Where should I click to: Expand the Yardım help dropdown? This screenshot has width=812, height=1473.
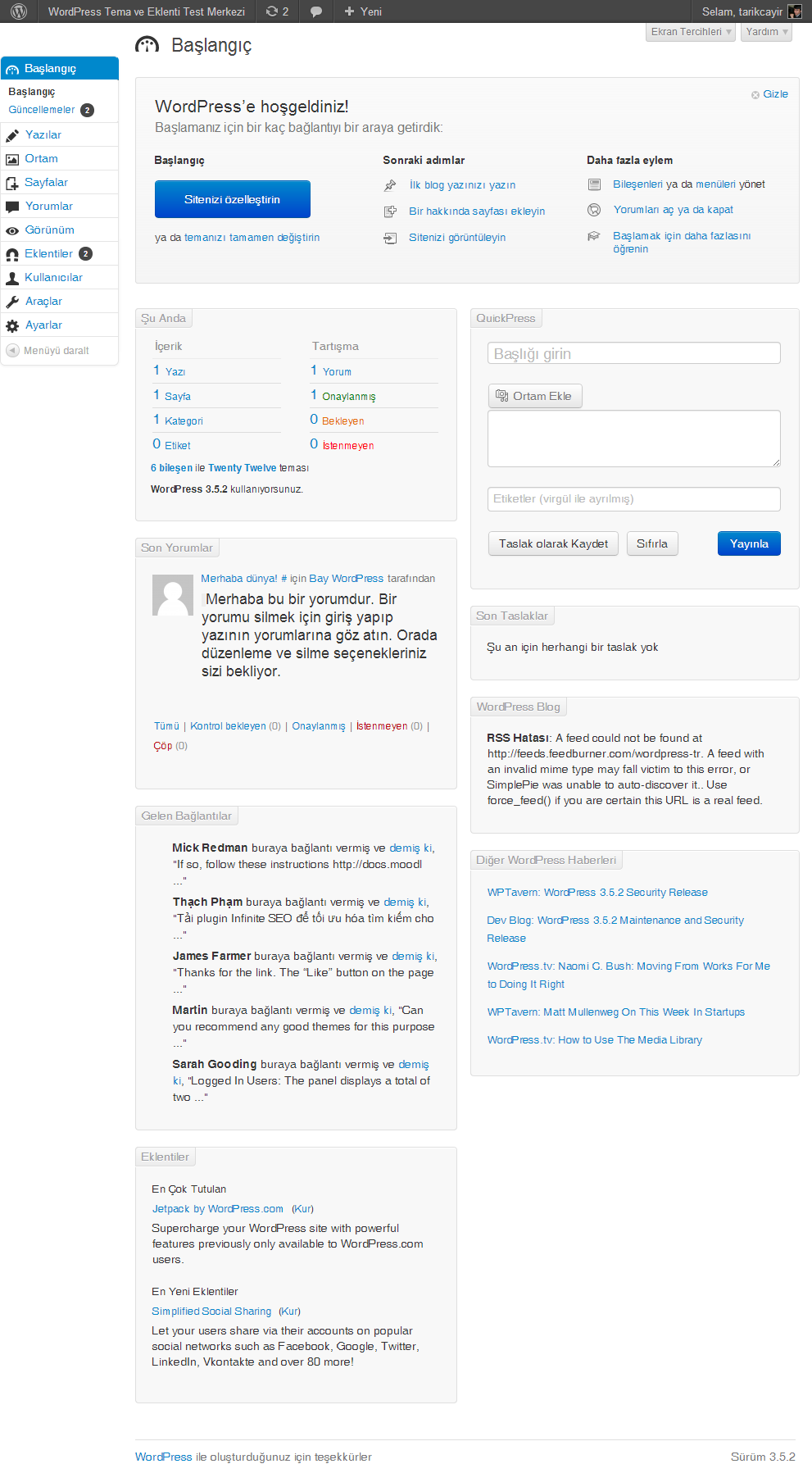[x=767, y=32]
